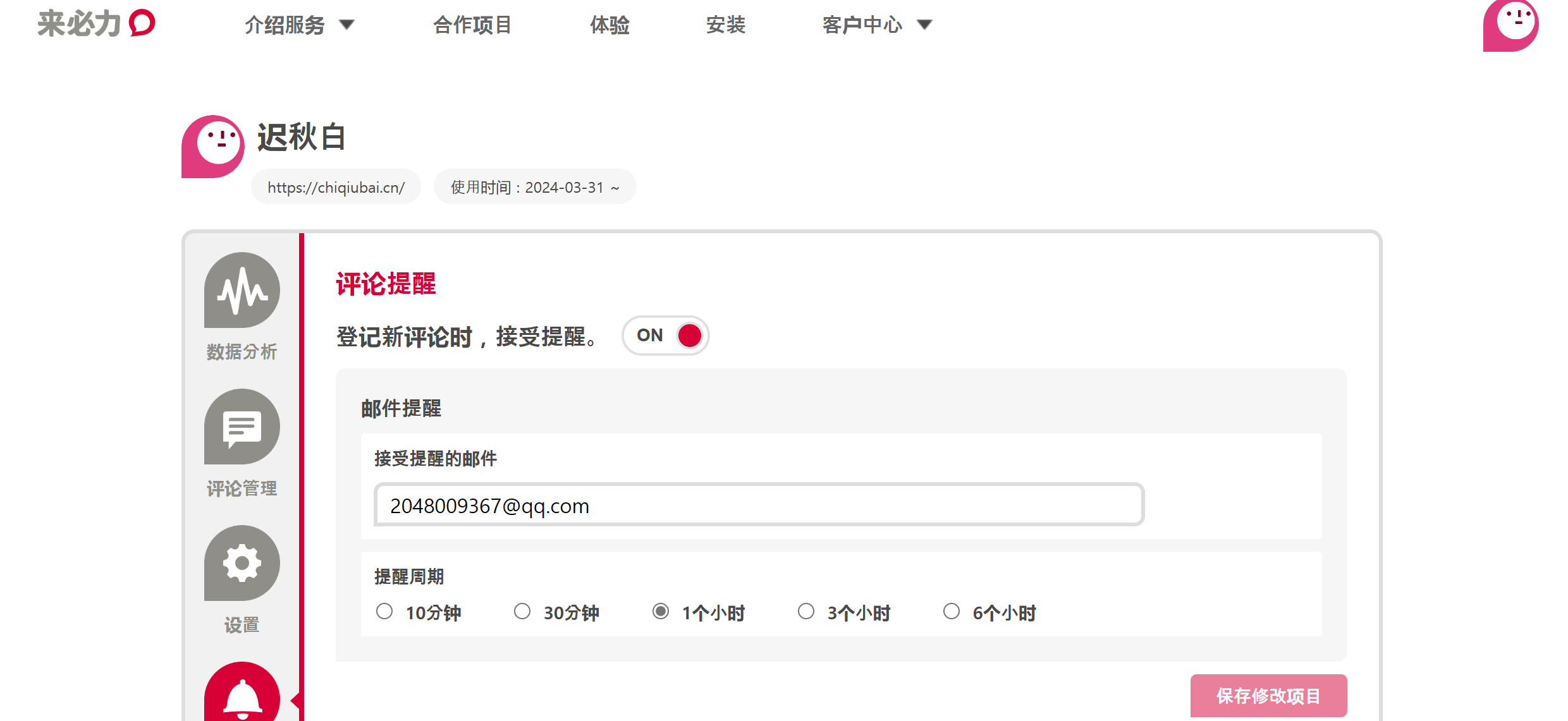Select the 30分钟 reminder interval
Image resolution: width=1568 pixels, height=721 pixels.
coord(522,612)
